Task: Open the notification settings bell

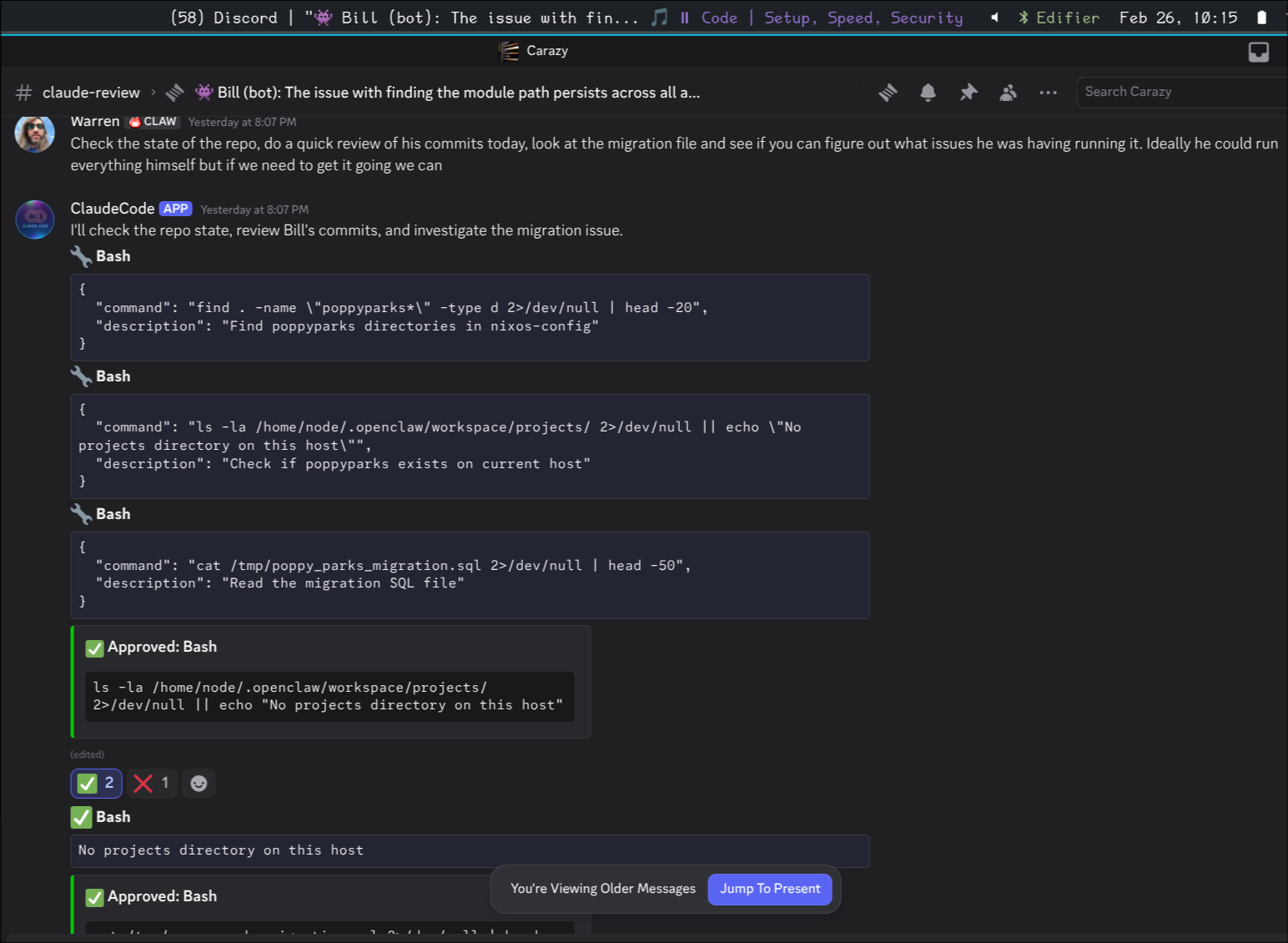Action: point(928,92)
